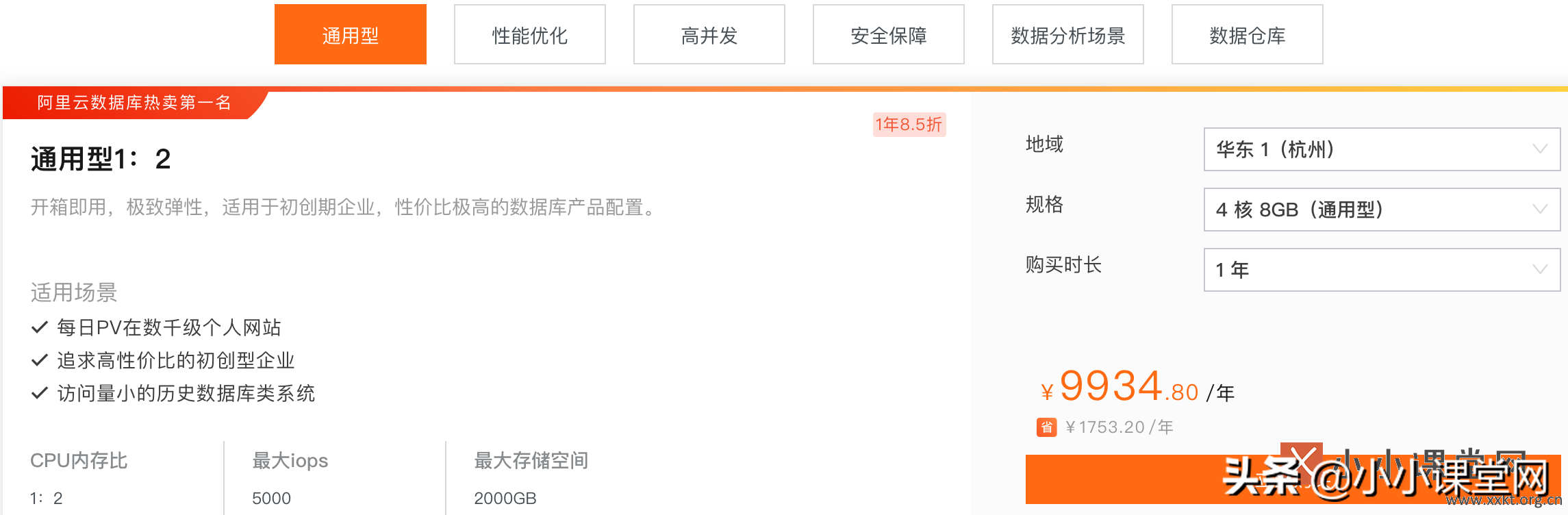Open the 高并发 tab

click(x=709, y=34)
